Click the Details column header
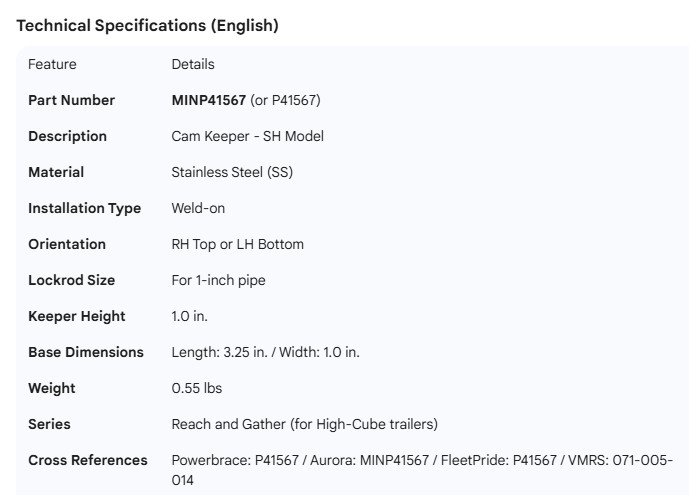Screen dimensions: 689x495 pyautogui.click(x=193, y=64)
